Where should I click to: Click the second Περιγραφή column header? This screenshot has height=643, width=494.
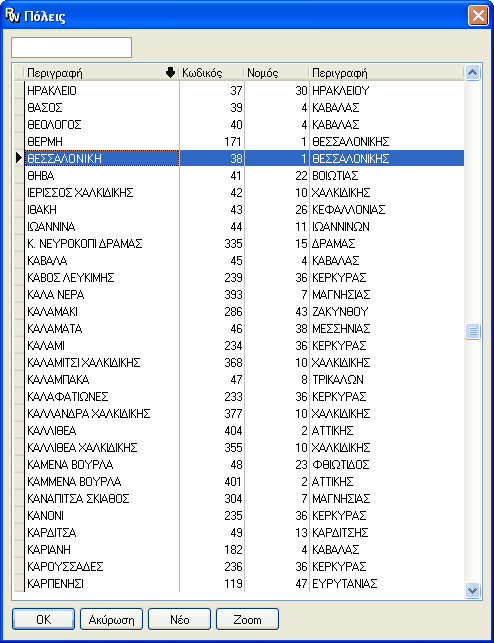(x=387, y=73)
